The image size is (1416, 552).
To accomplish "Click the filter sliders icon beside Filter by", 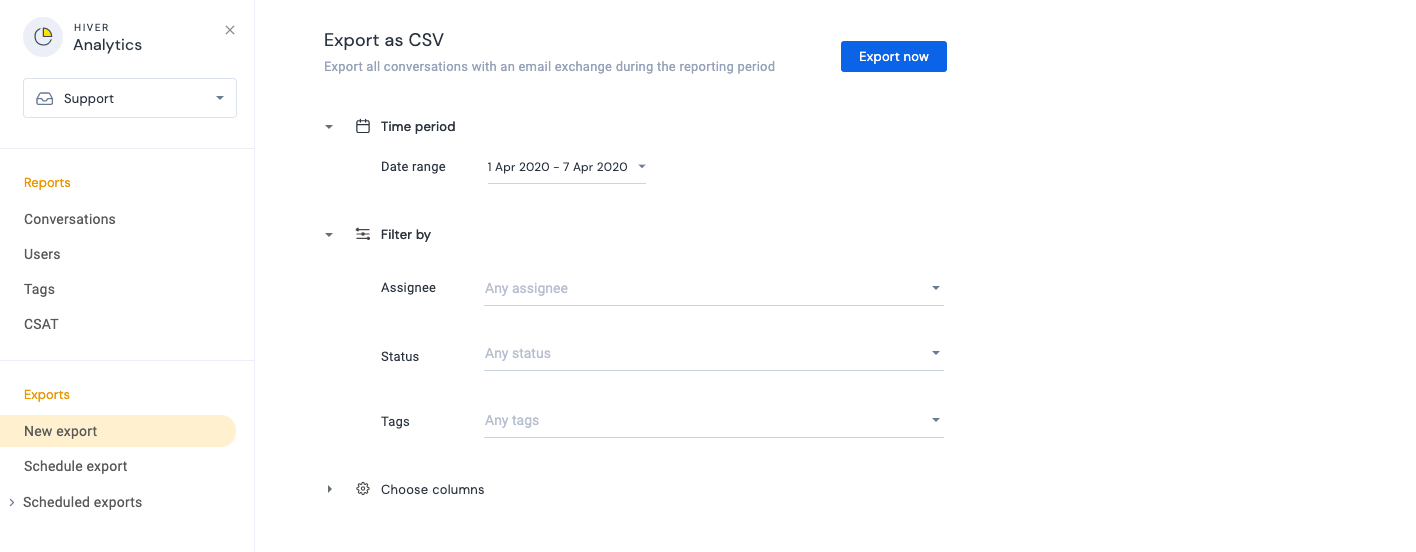I will tap(363, 234).
